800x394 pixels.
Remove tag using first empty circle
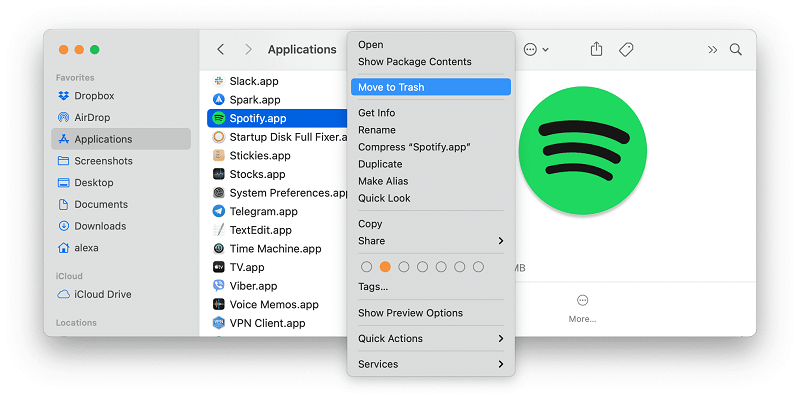click(x=366, y=267)
